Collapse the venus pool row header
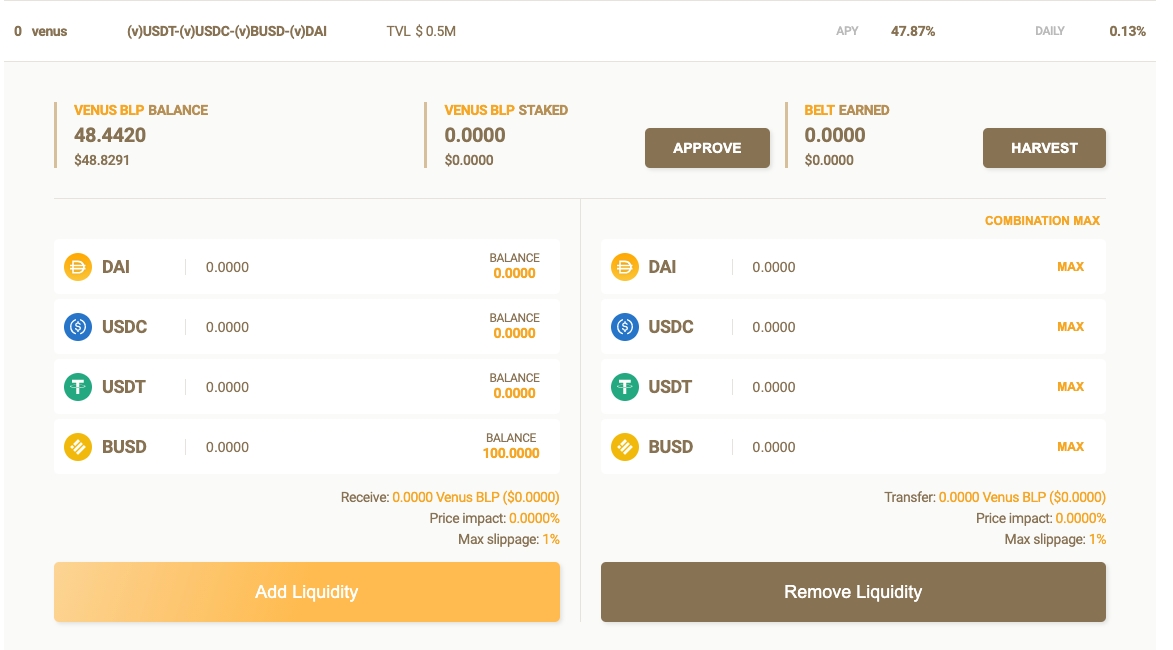Image resolution: width=1173 pixels, height=650 pixels. pos(580,31)
